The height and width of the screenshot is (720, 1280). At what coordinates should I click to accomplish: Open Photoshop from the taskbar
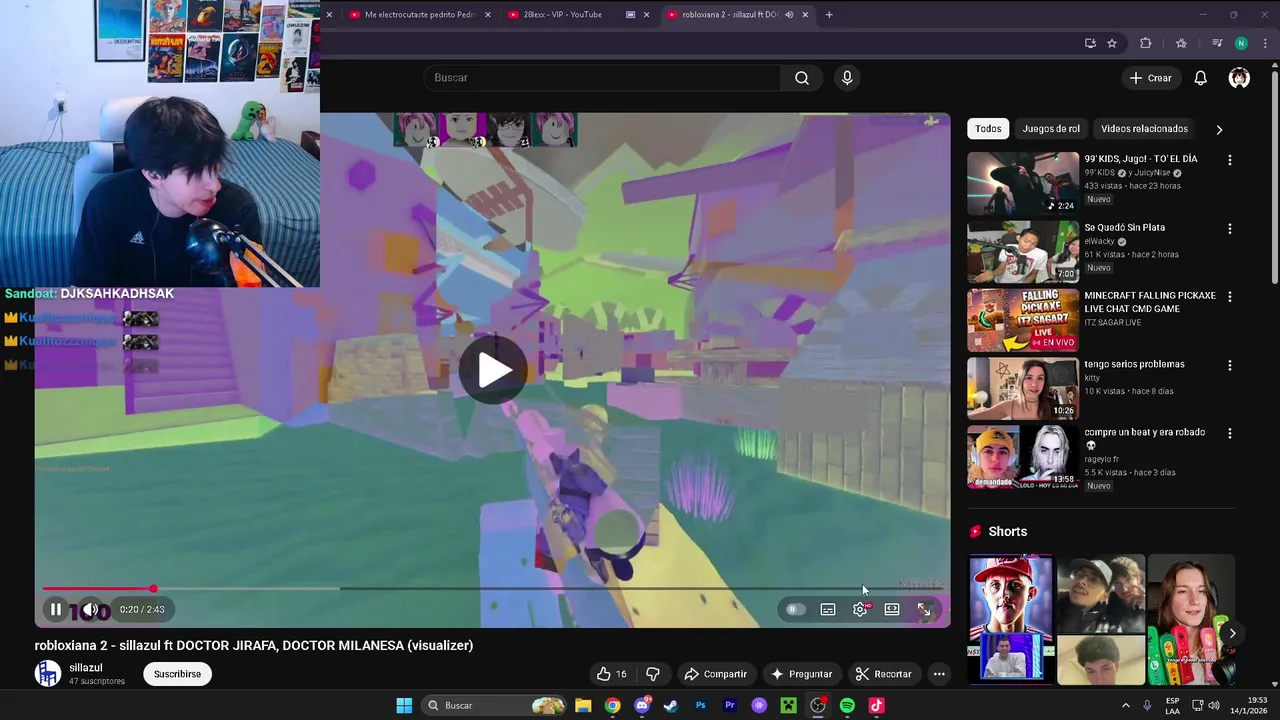(701, 706)
